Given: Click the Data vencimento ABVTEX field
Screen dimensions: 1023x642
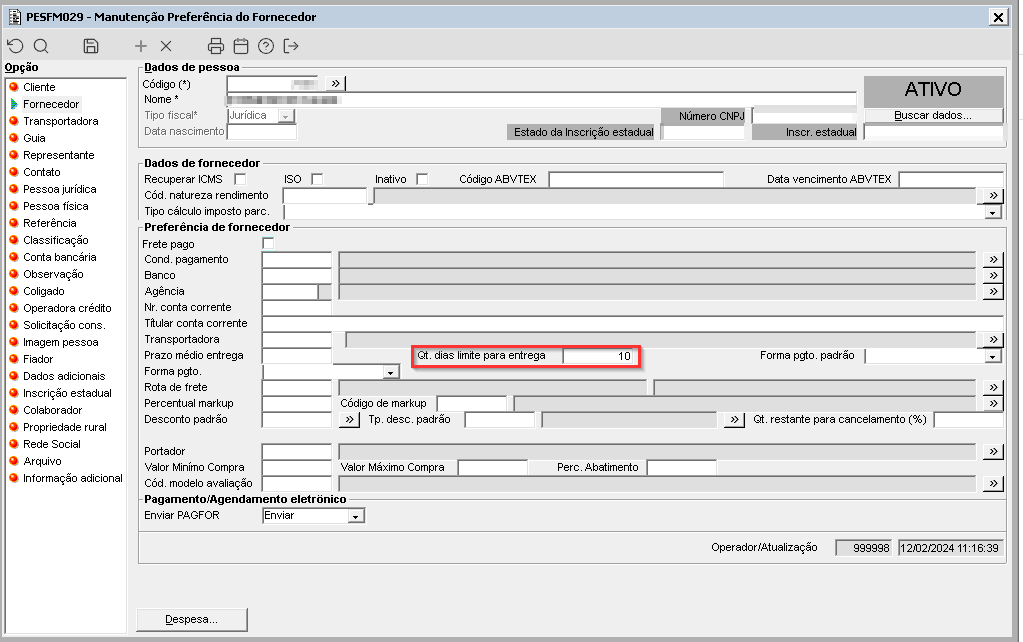Looking at the screenshot, I should coord(951,179).
